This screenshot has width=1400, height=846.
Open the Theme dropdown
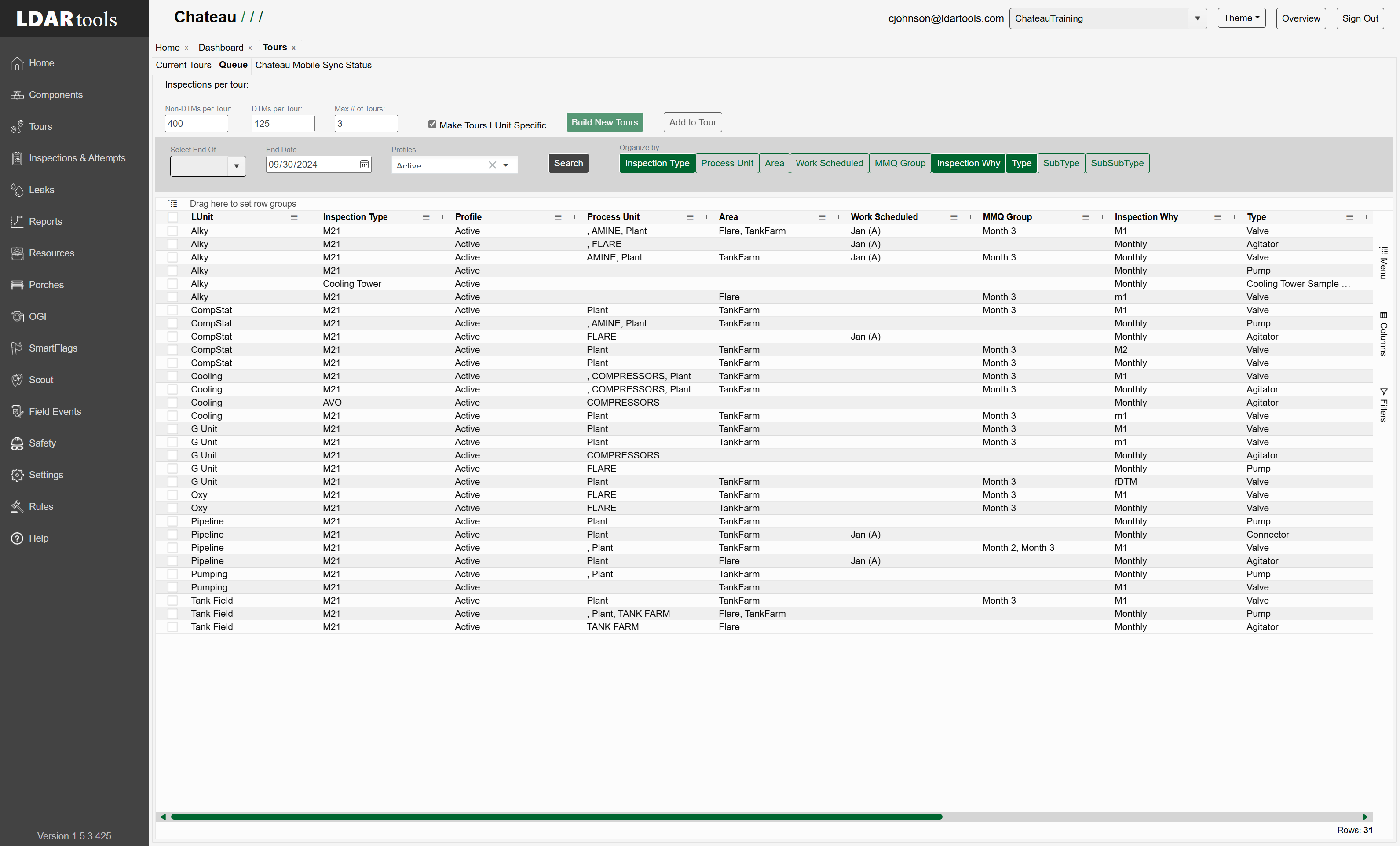[x=1242, y=18]
